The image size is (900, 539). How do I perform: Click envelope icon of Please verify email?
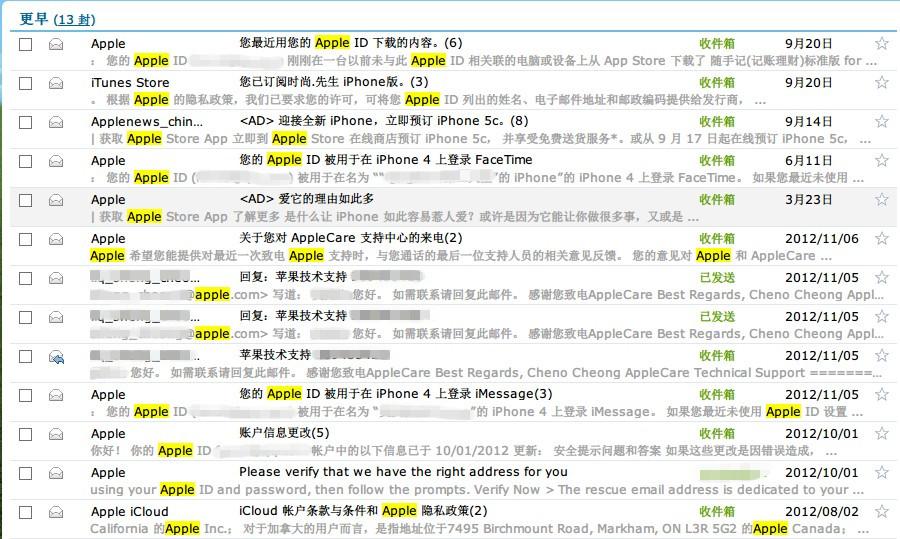point(56,474)
